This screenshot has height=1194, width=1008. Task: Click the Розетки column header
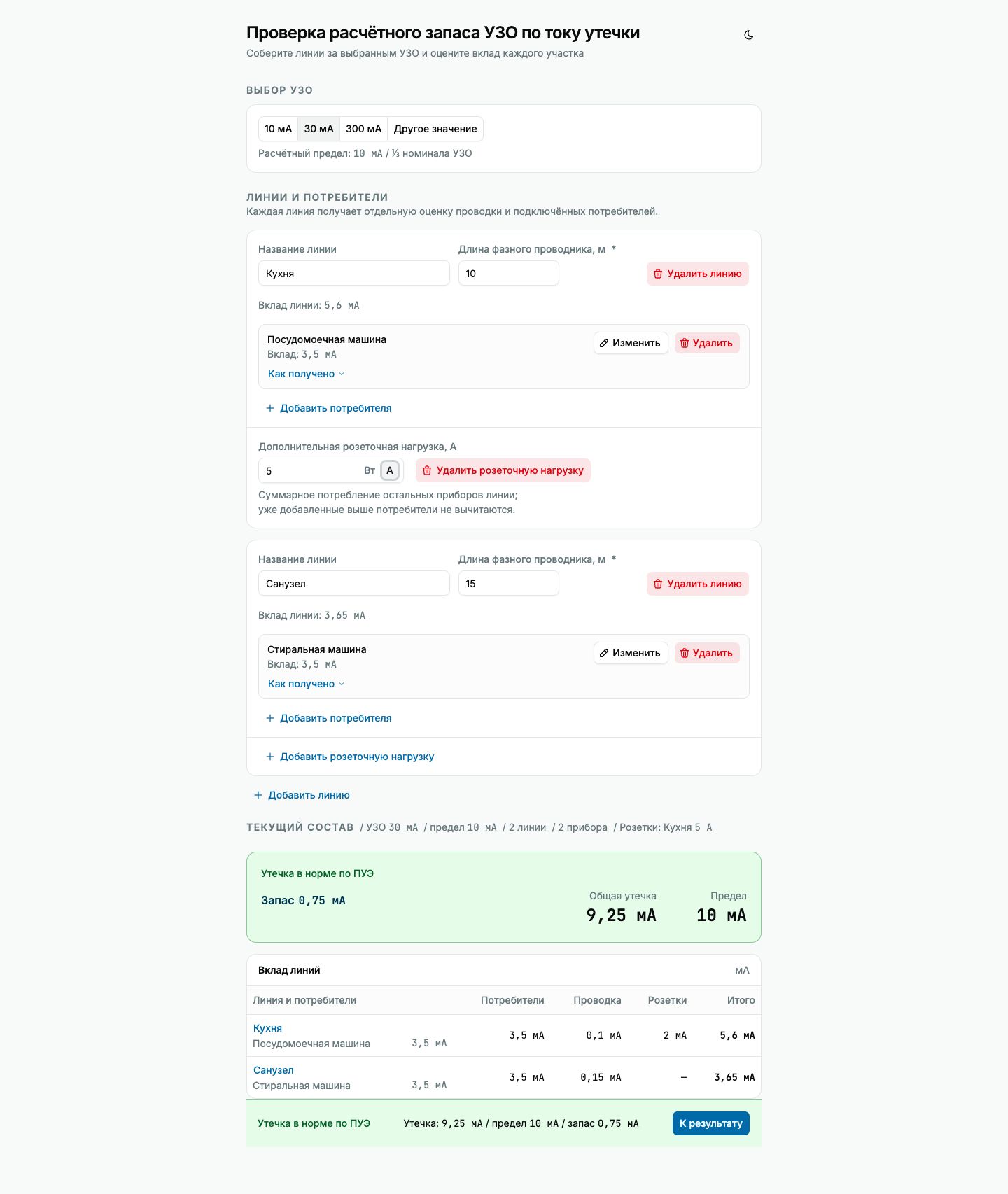coord(667,1000)
